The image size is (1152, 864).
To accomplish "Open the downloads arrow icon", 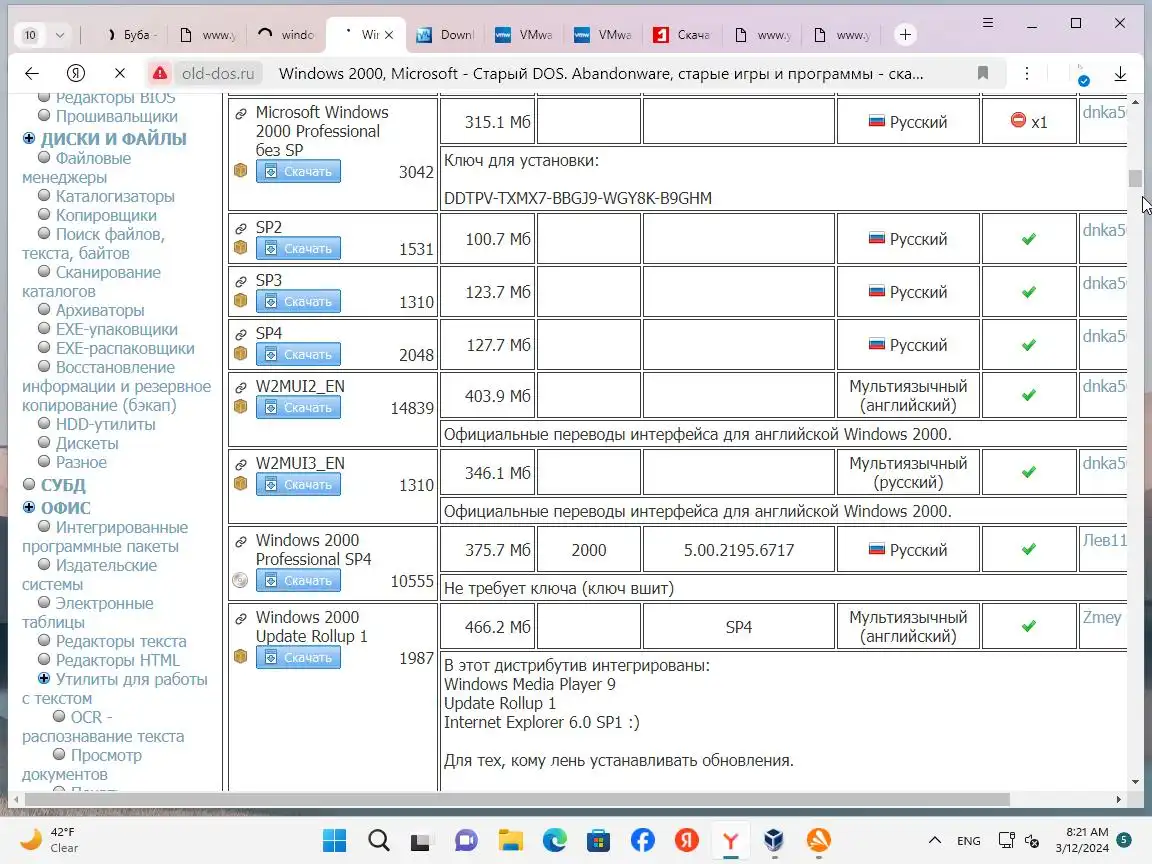I will click(1120, 73).
